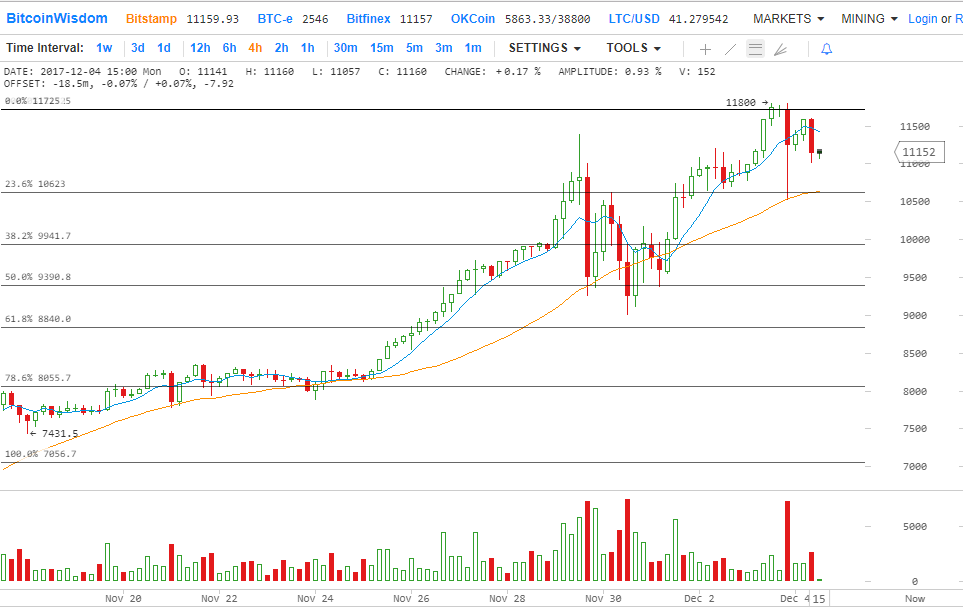Select the trend line drawing tool

pos(730,48)
